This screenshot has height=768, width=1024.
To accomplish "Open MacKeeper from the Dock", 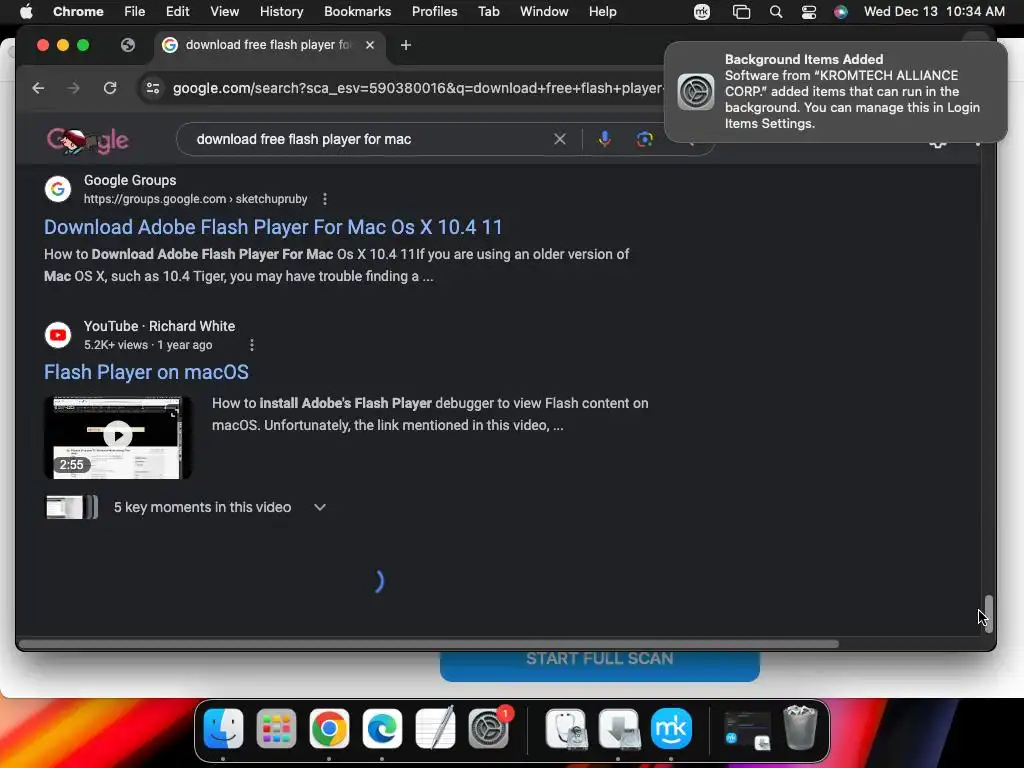I will point(671,728).
